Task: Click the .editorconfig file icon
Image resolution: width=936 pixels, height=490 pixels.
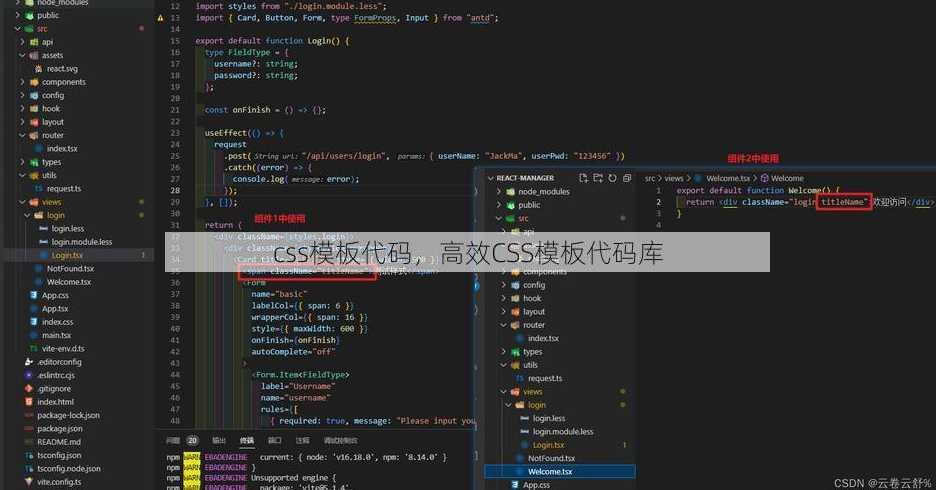Action: [x=29, y=362]
